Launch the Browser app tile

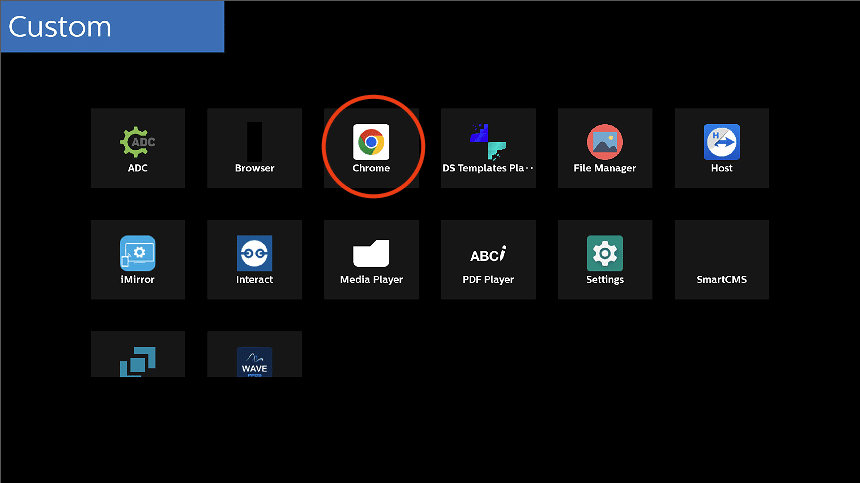coord(254,148)
